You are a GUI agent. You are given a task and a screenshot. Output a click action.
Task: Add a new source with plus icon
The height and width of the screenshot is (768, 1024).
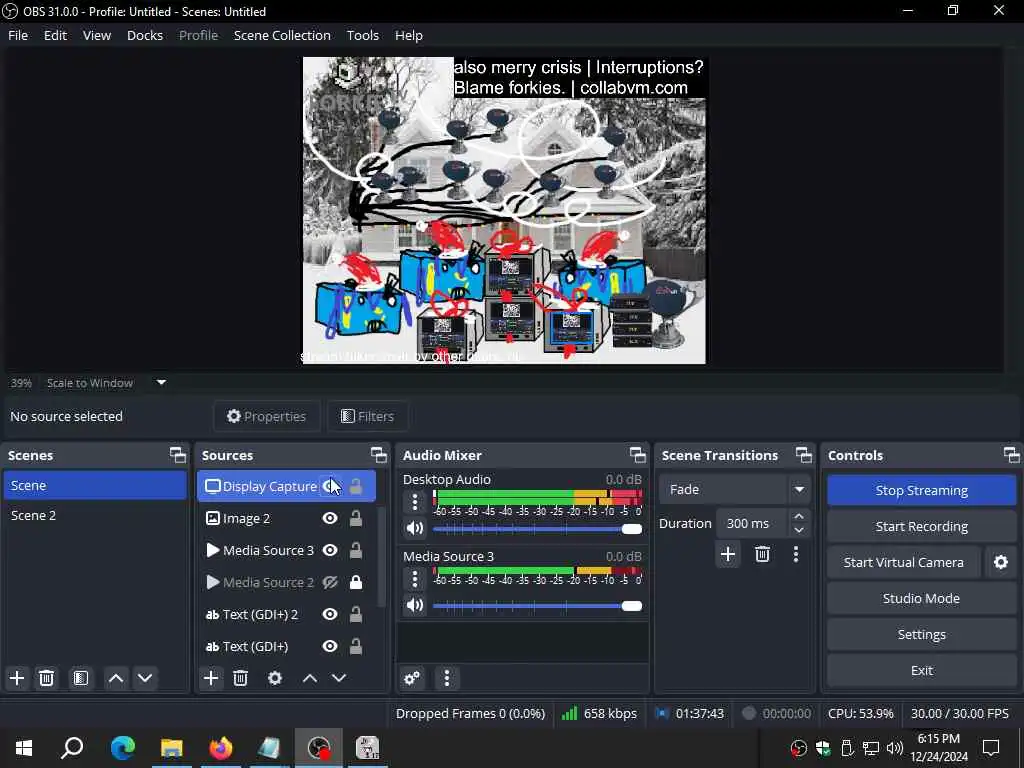211,678
